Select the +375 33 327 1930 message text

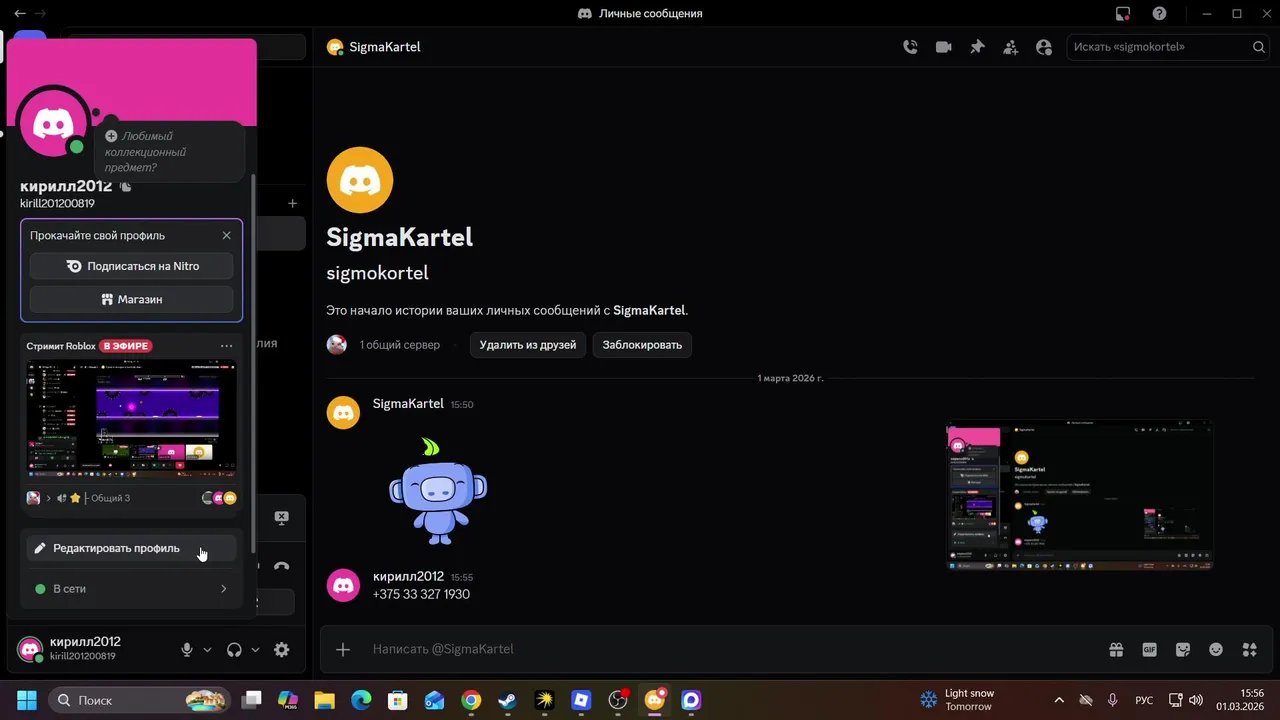[x=421, y=595]
